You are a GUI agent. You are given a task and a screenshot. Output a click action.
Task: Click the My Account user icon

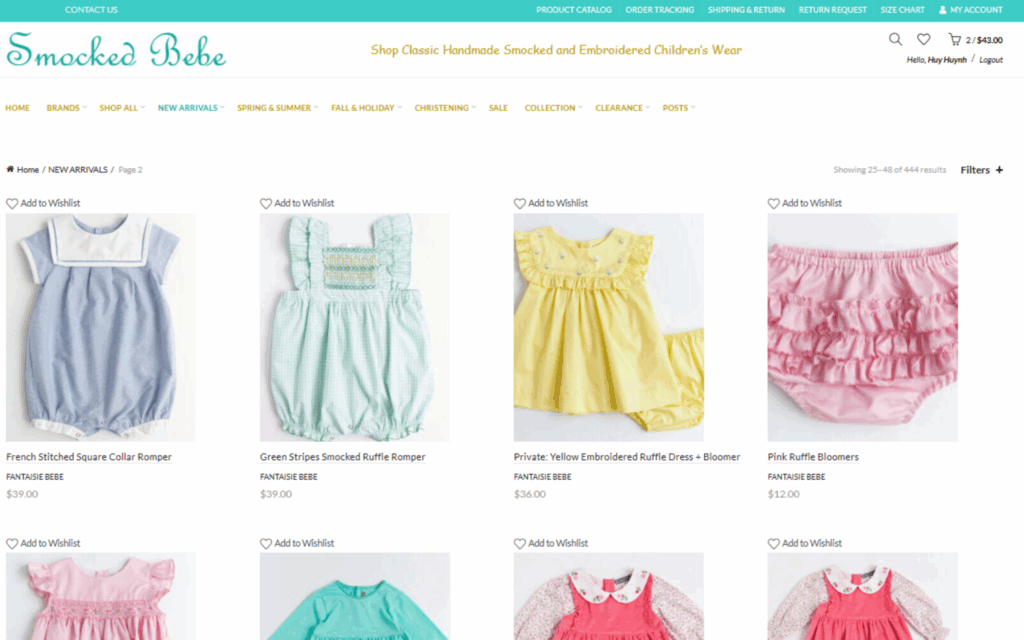[x=943, y=10]
